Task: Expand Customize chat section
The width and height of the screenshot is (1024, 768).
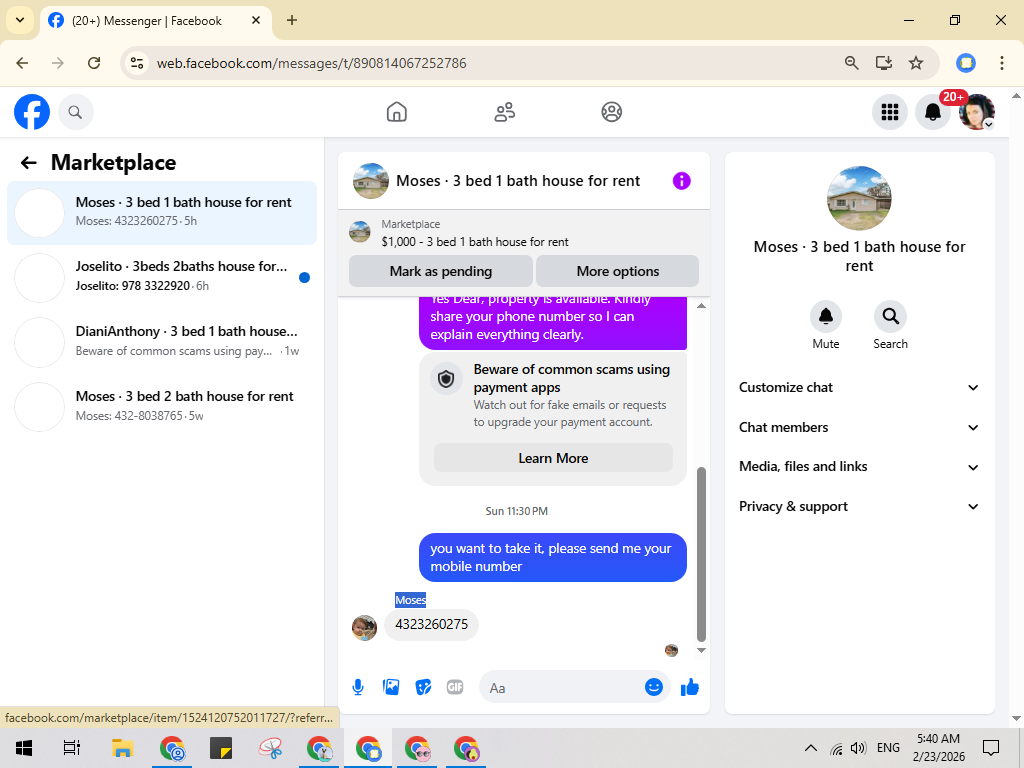Action: point(859,387)
